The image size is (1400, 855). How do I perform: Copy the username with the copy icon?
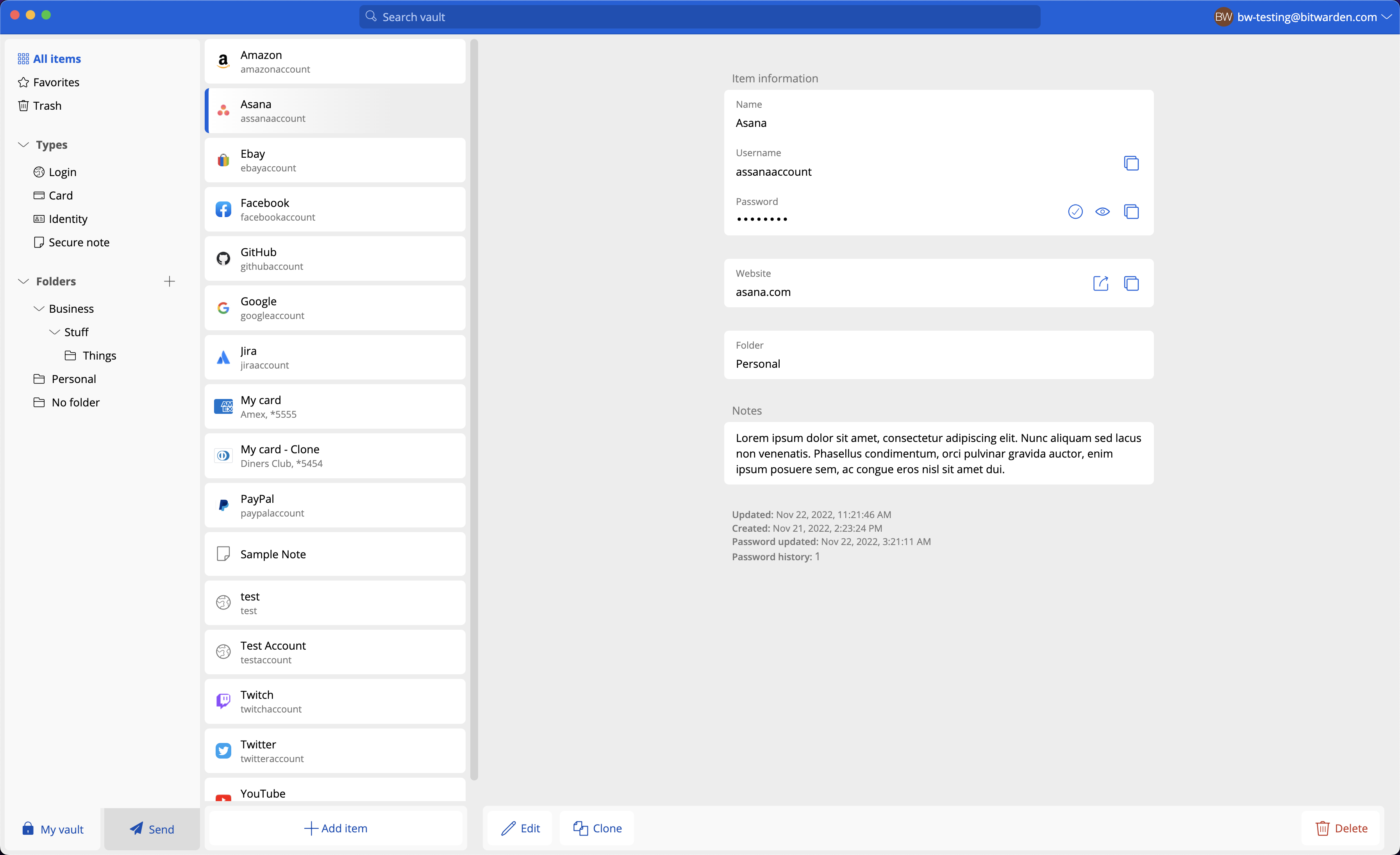(x=1131, y=164)
